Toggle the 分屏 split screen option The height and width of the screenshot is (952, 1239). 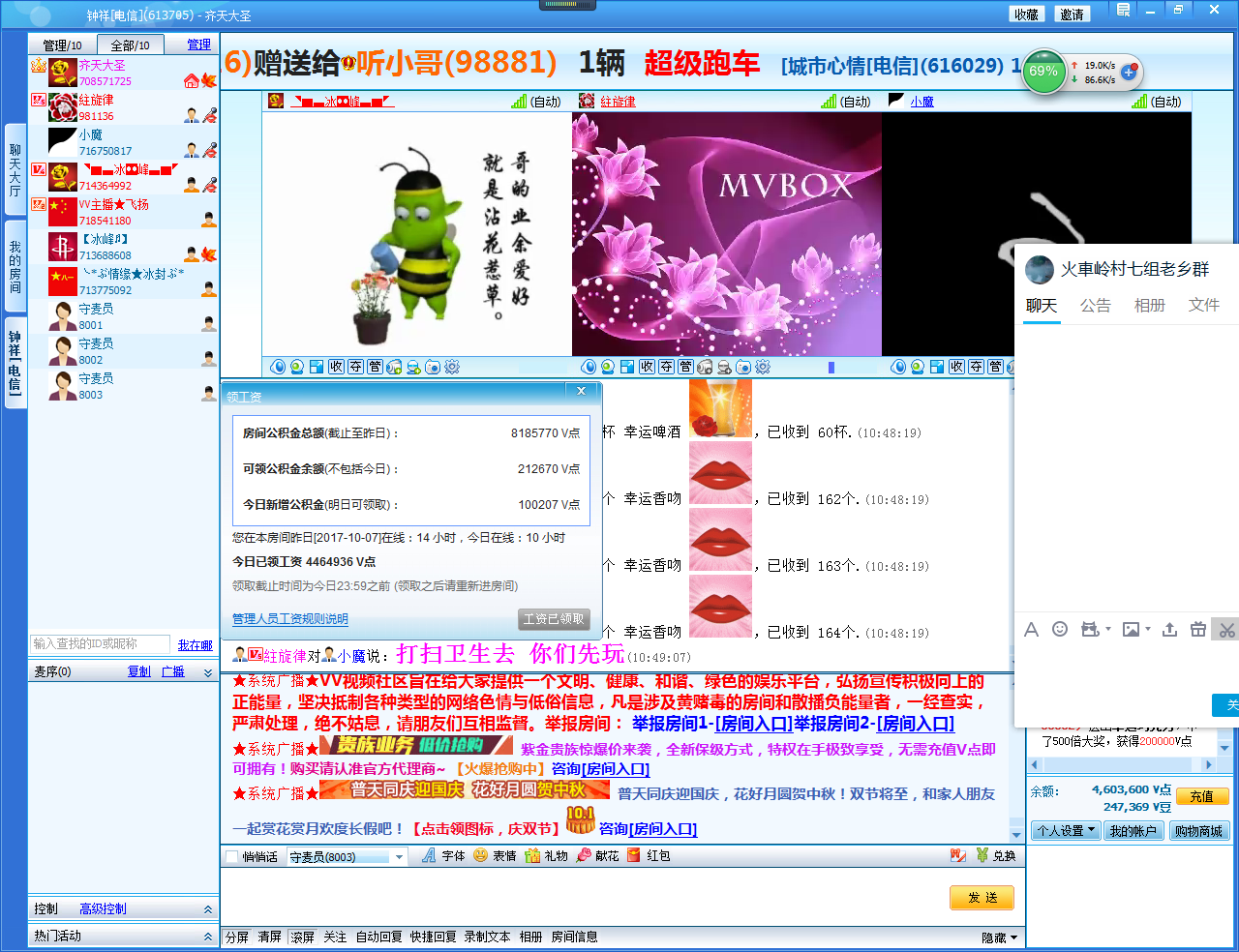237,937
